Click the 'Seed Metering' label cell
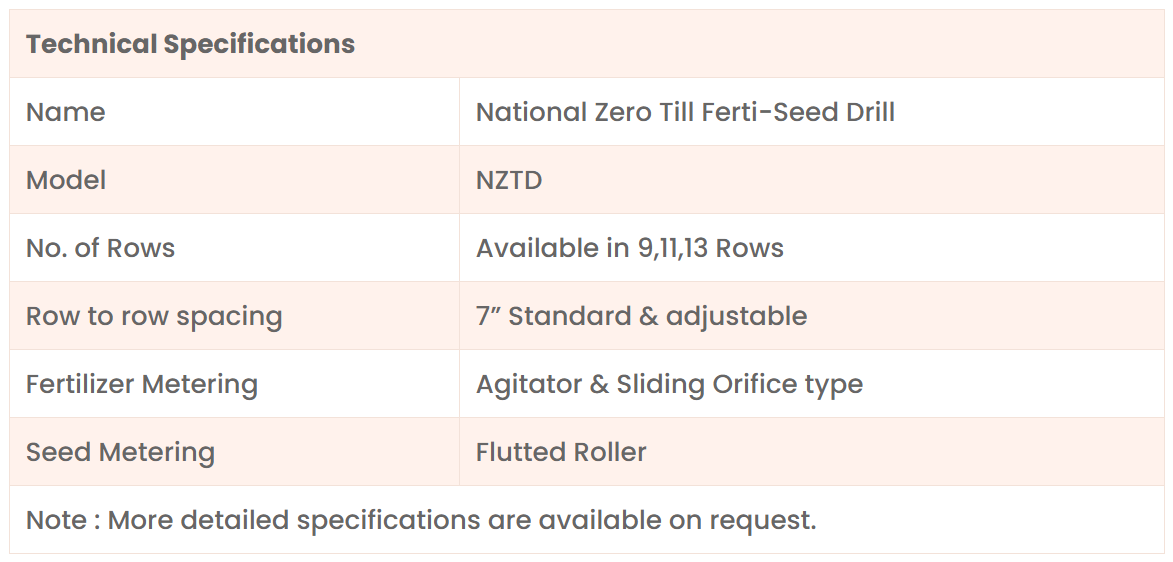Screen dimensions: 1173x562 click(x=120, y=452)
